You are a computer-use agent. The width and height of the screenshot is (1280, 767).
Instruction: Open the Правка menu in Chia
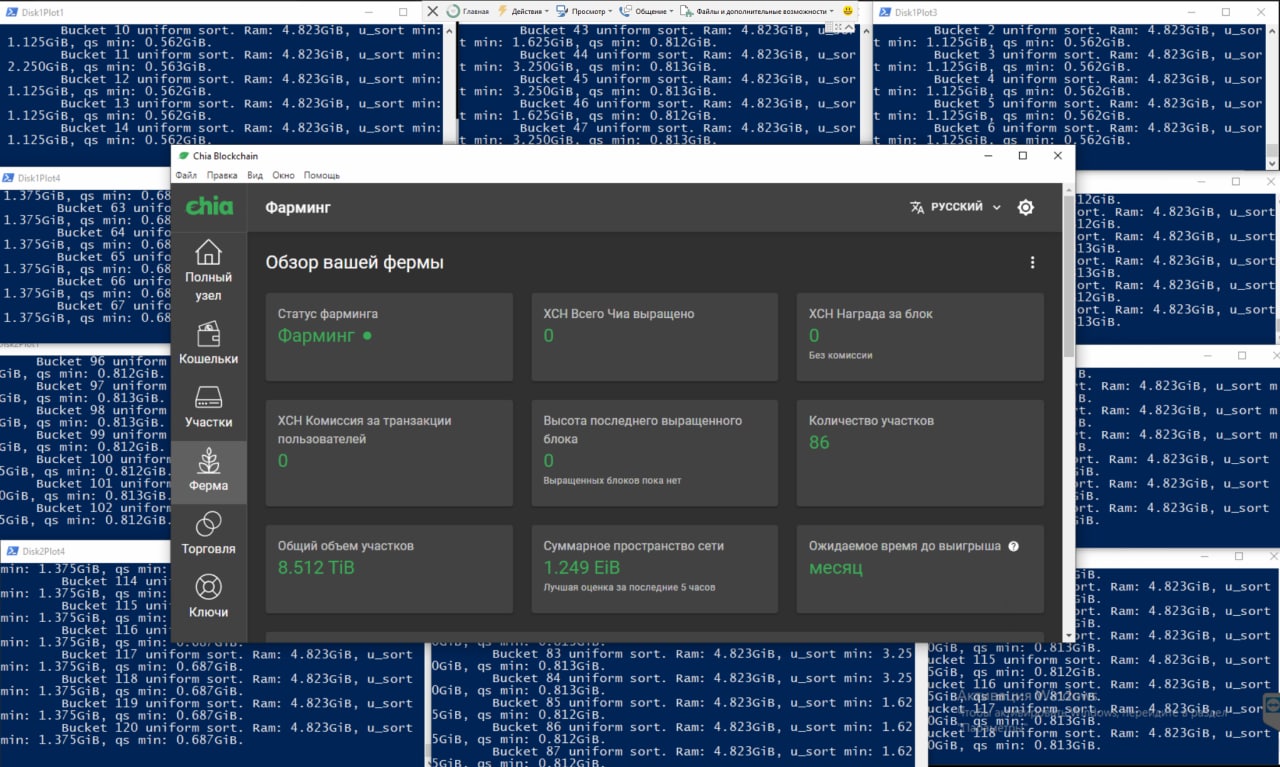[222, 175]
